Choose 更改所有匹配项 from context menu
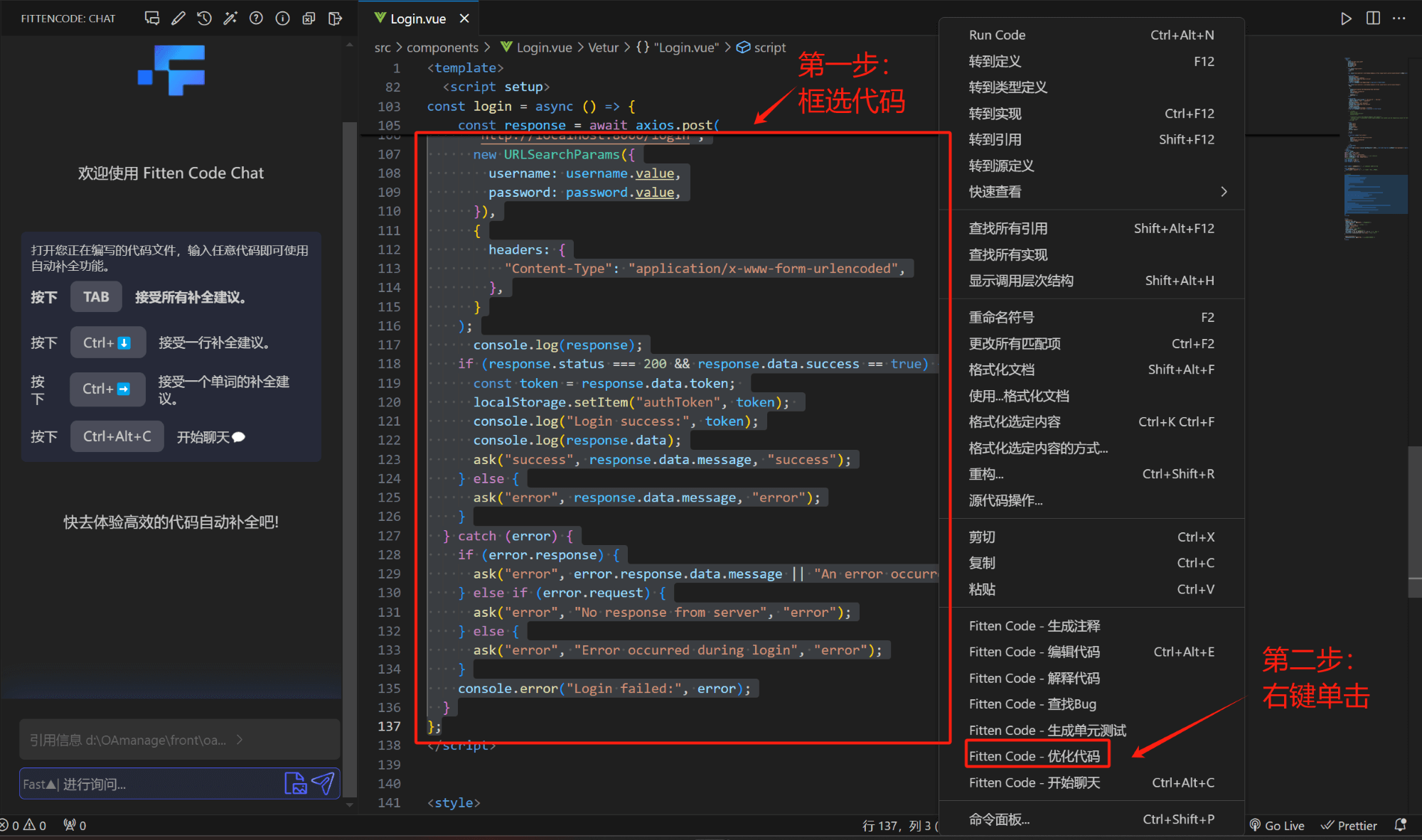The width and height of the screenshot is (1422, 840). [x=1091, y=344]
